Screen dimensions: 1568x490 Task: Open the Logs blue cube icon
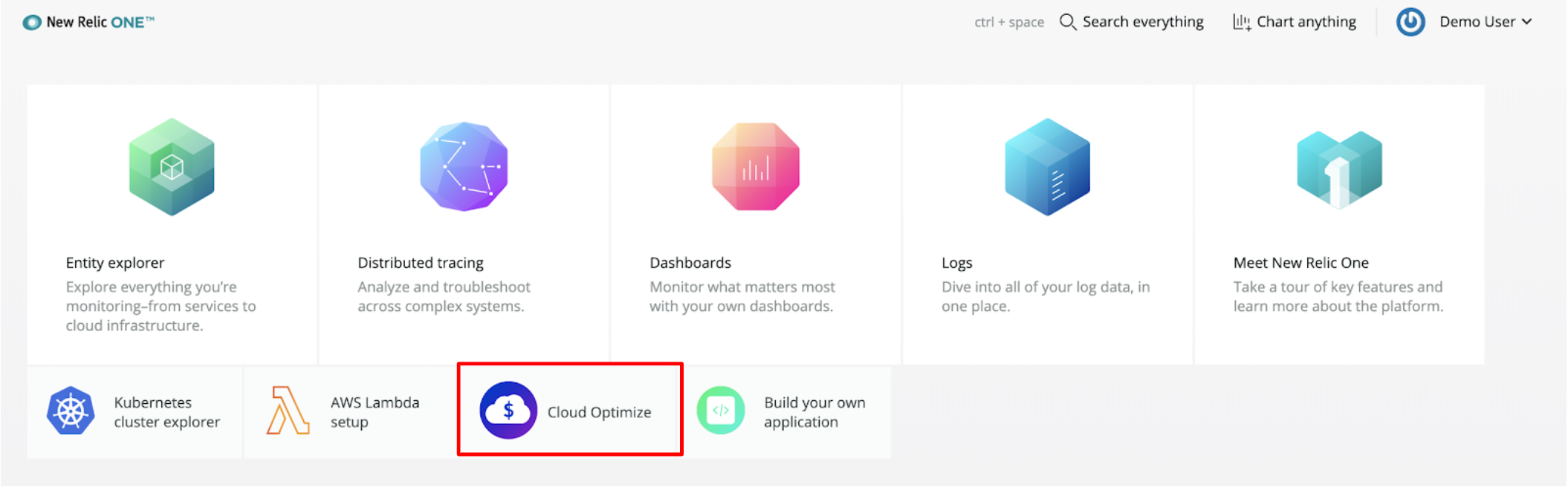pos(1047,167)
